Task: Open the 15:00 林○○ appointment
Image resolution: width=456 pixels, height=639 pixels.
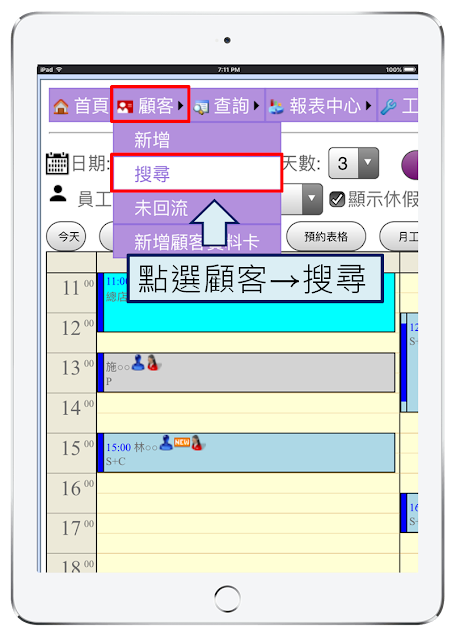Action: click(x=246, y=452)
